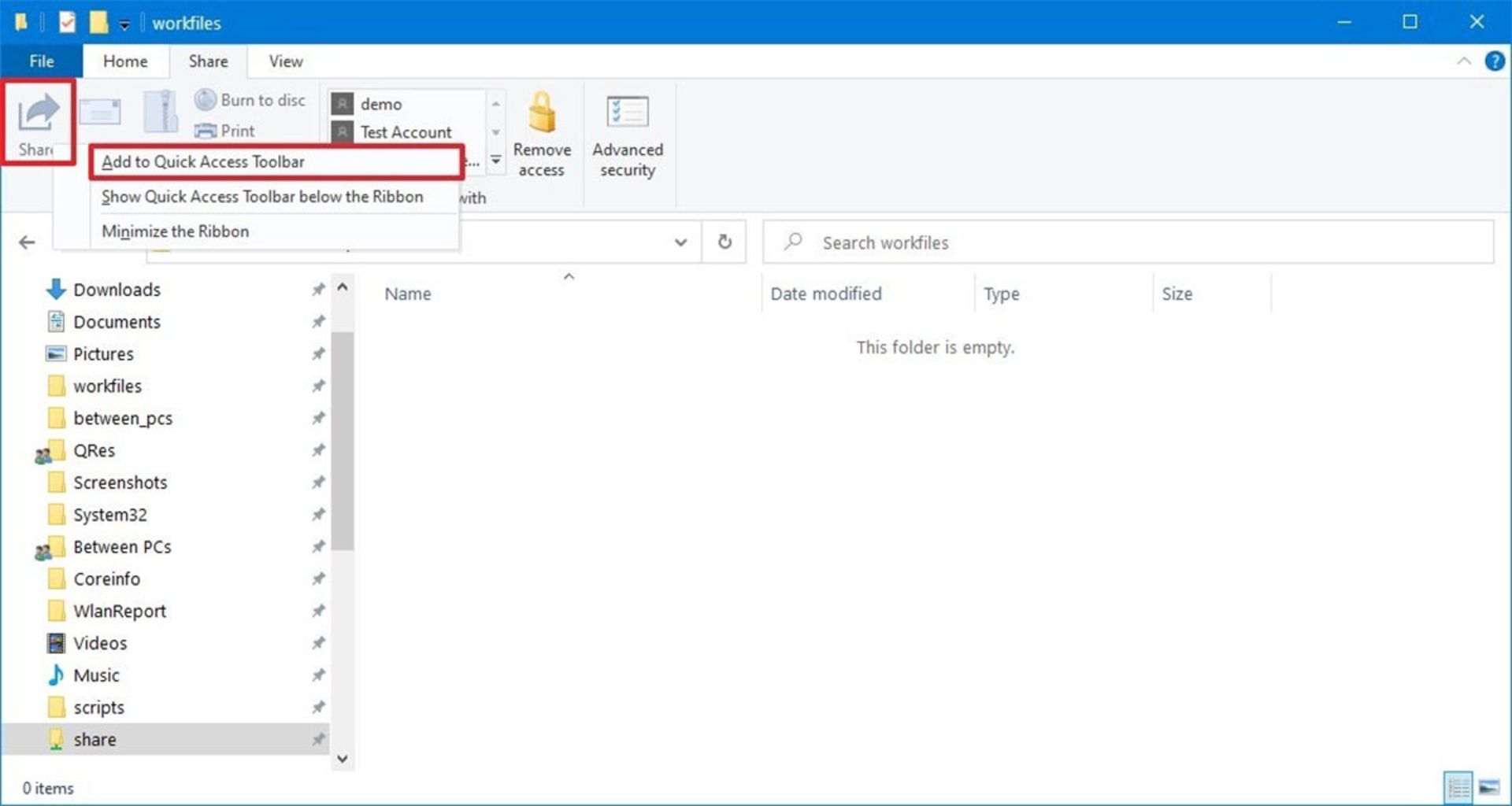The height and width of the screenshot is (806, 1512).
Task: Choose Minimize the Ribbon menu entry
Action: pos(176,231)
